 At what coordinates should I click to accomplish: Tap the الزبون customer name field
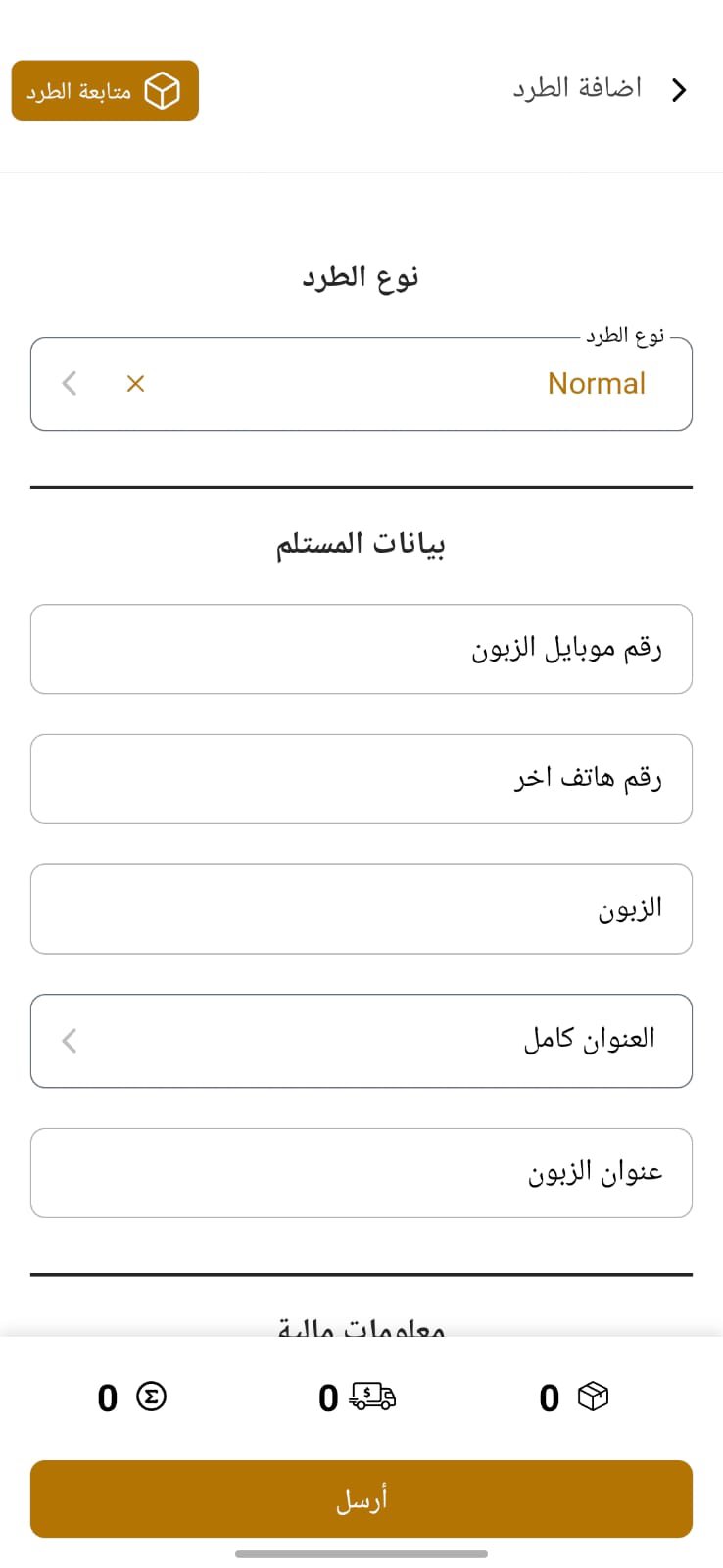361,908
